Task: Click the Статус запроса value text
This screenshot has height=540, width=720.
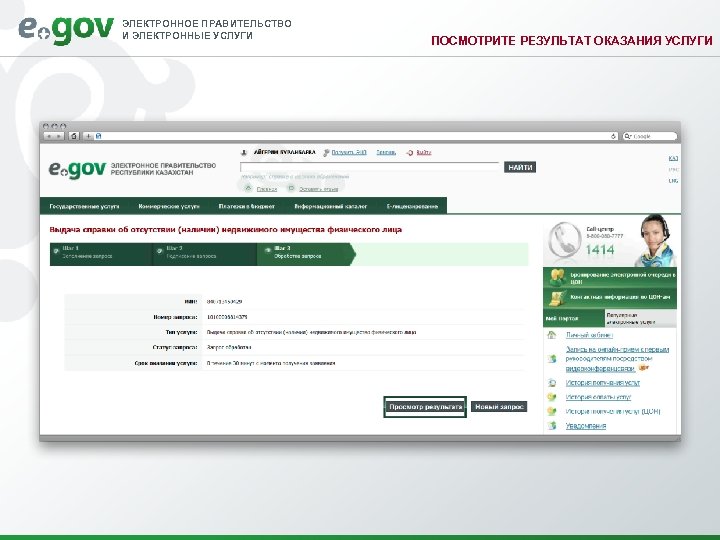Action: coord(229,348)
